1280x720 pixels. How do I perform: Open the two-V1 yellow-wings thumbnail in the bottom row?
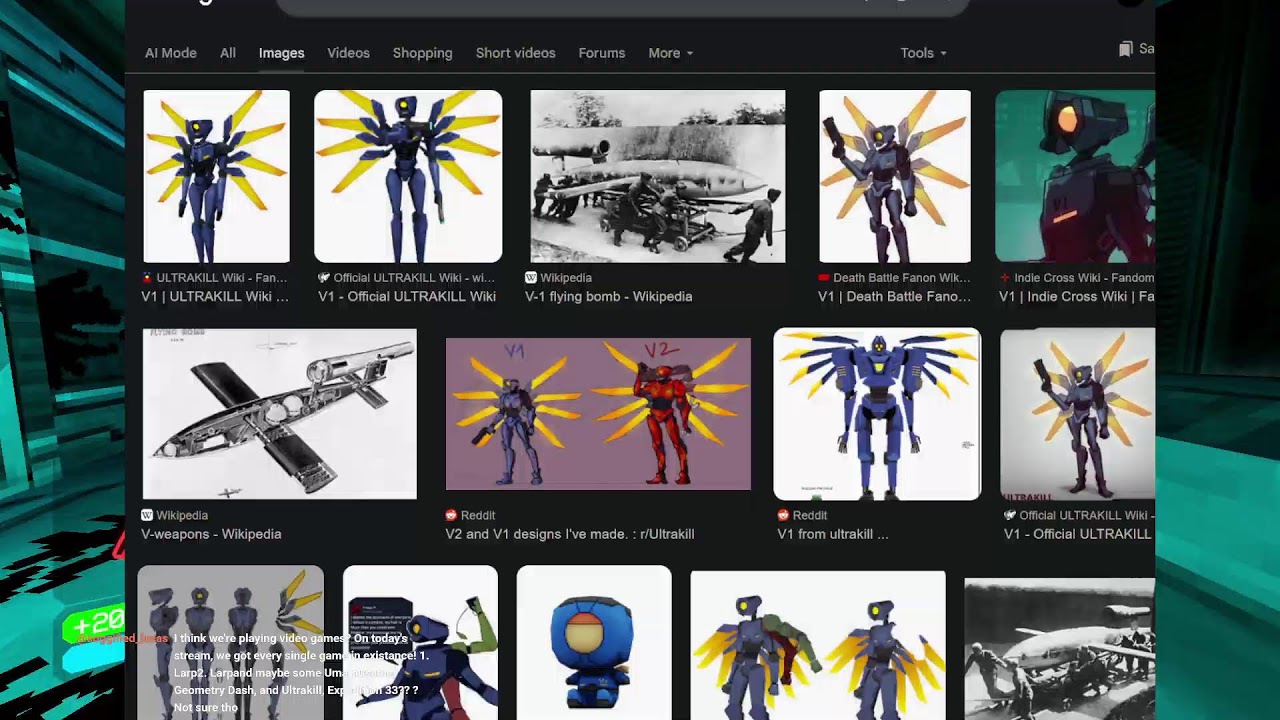click(818, 645)
